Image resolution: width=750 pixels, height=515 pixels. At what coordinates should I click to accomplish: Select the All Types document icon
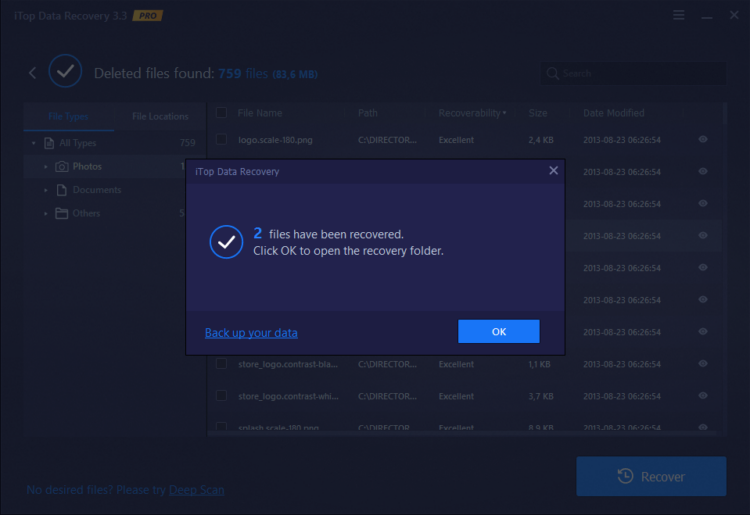tap(49, 143)
